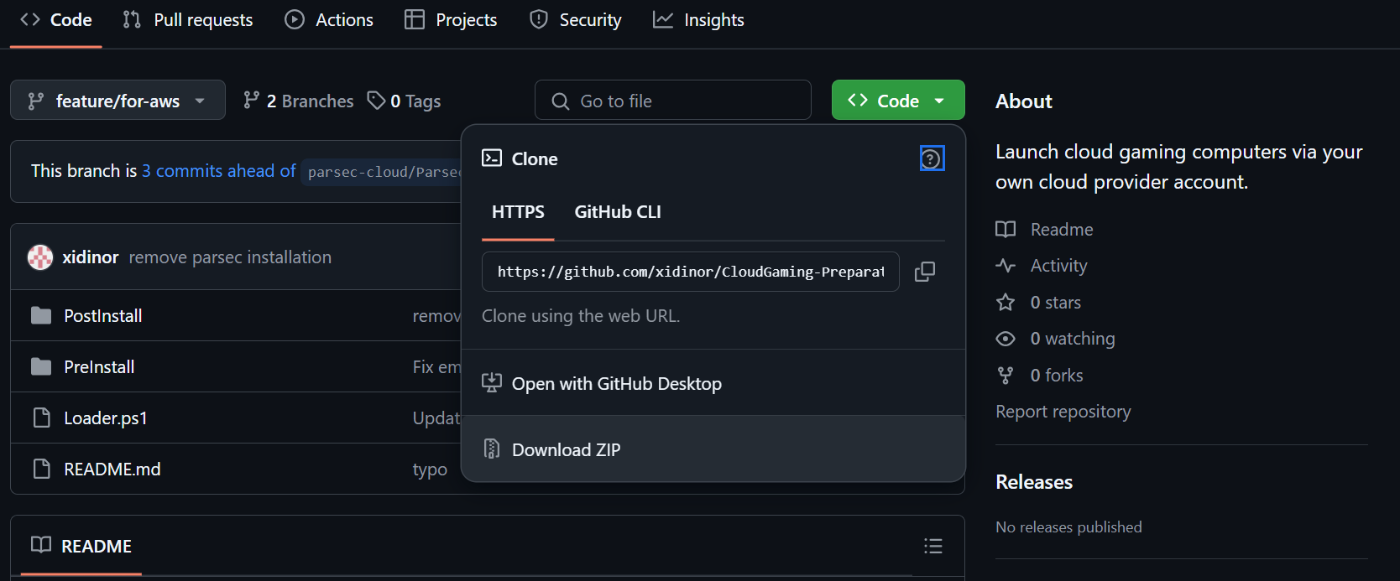This screenshot has width=1400, height=581.
Task: Copy the clone URL to clipboard
Action: click(925, 271)
